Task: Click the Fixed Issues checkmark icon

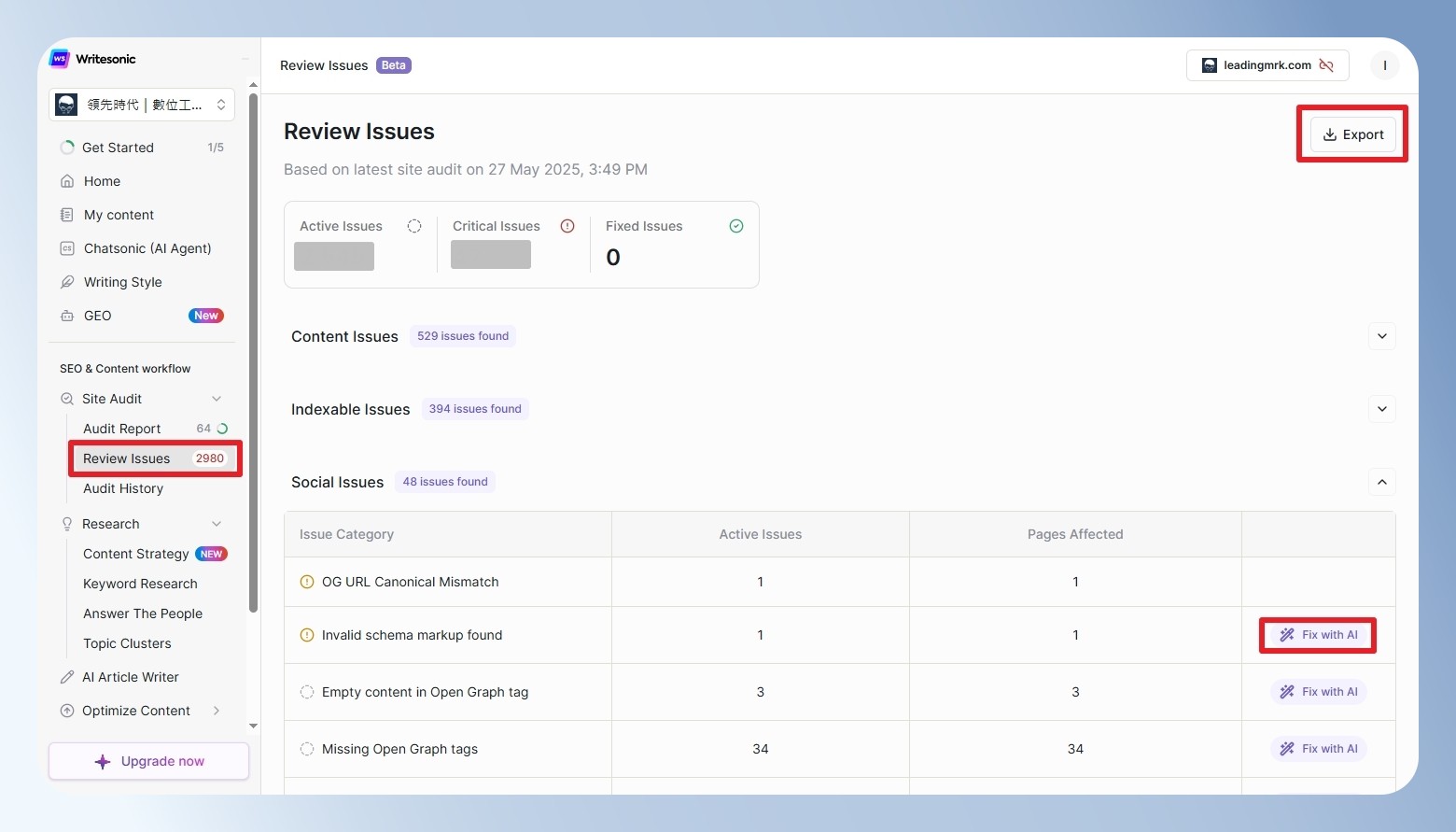Action: pos(736,226)
